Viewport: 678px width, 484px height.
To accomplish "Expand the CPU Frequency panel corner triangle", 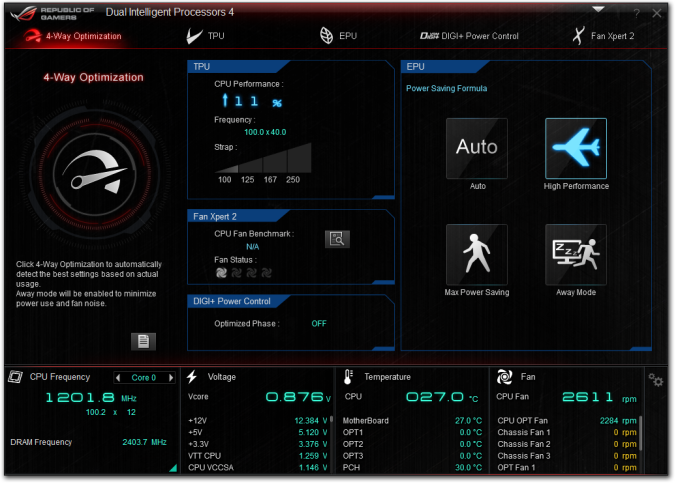I will tap(173, 468).
